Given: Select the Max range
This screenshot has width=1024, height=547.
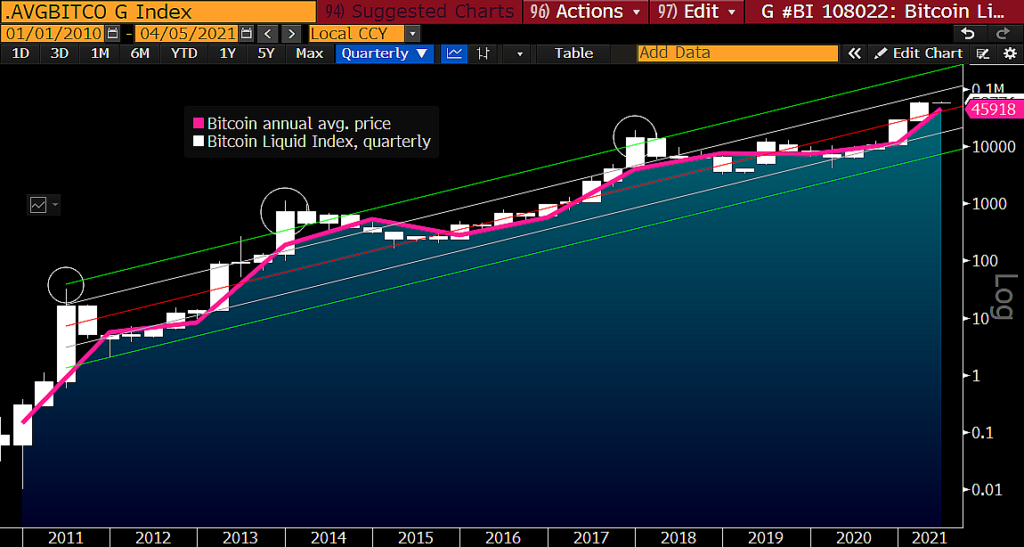Looking at the screenshot, I should tap(309, 54).
